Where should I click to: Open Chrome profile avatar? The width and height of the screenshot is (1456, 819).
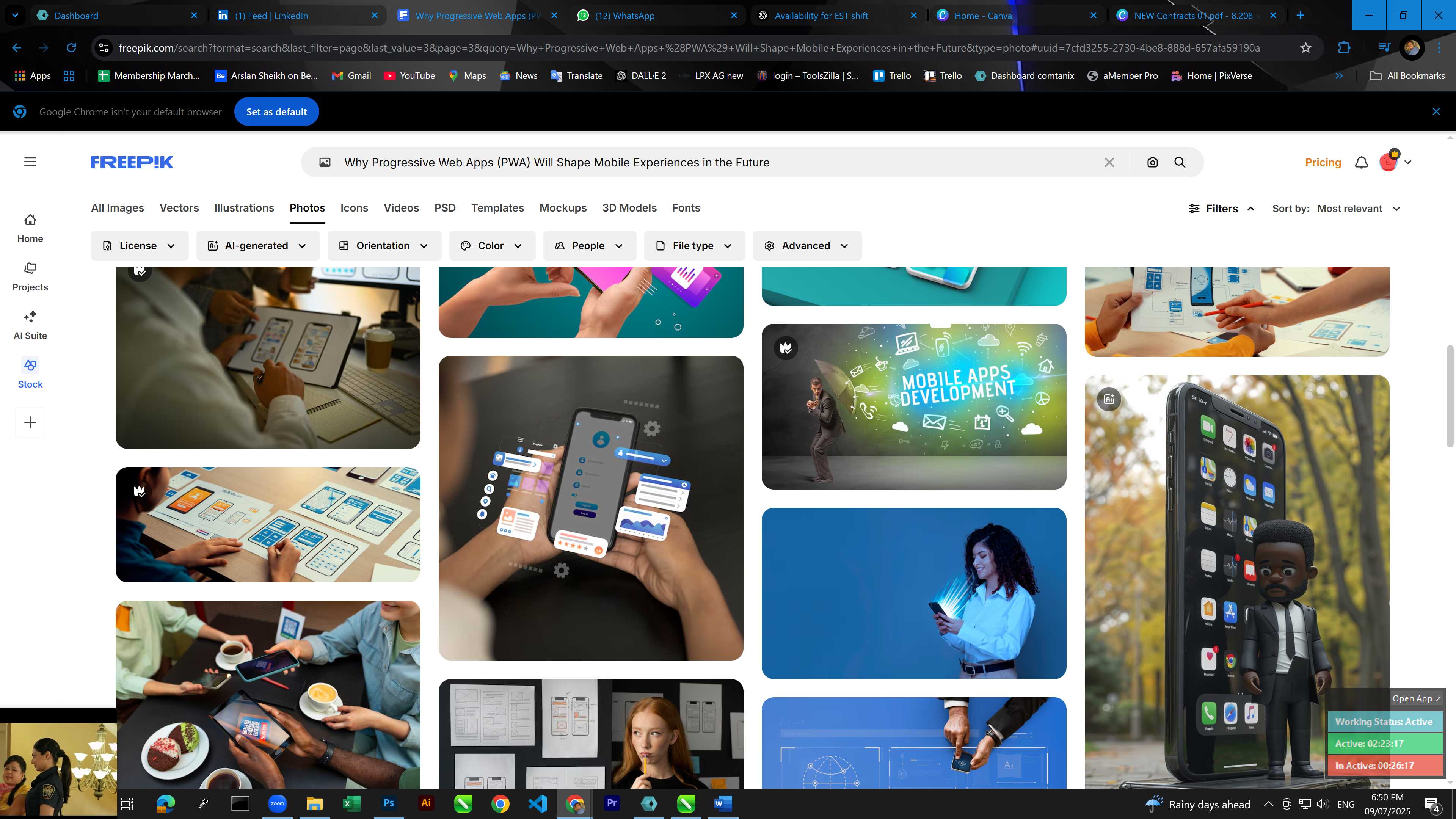(1412, 48)
